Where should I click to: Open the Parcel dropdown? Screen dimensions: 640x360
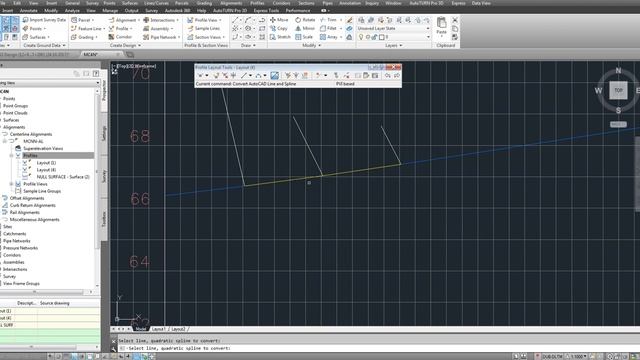(x=82, y=20)
